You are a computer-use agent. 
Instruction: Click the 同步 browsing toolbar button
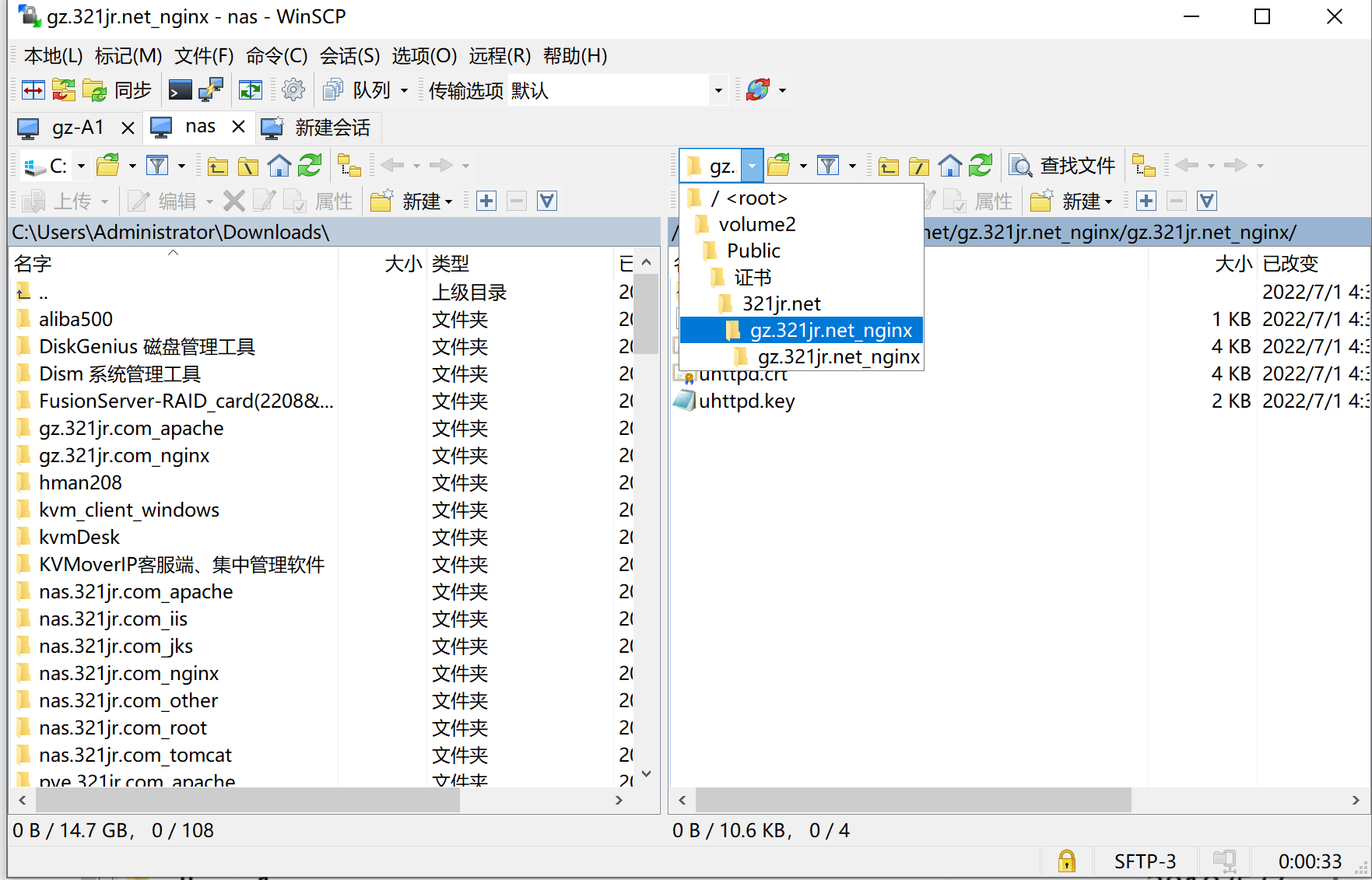(117, 90)
